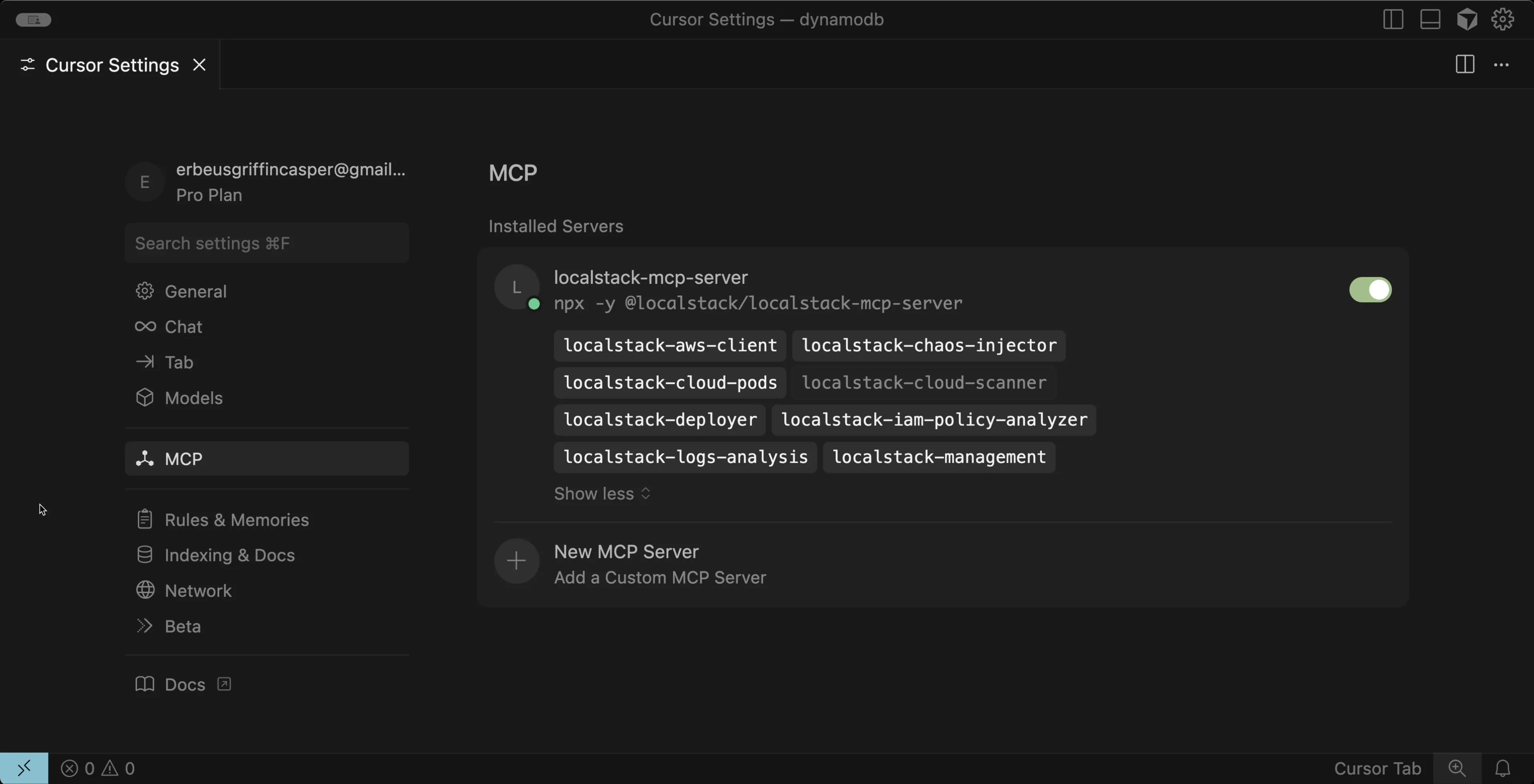Viewport: 1534px width, 784px height.
Task: Open Rules & Memories settings
Action: 236,519
